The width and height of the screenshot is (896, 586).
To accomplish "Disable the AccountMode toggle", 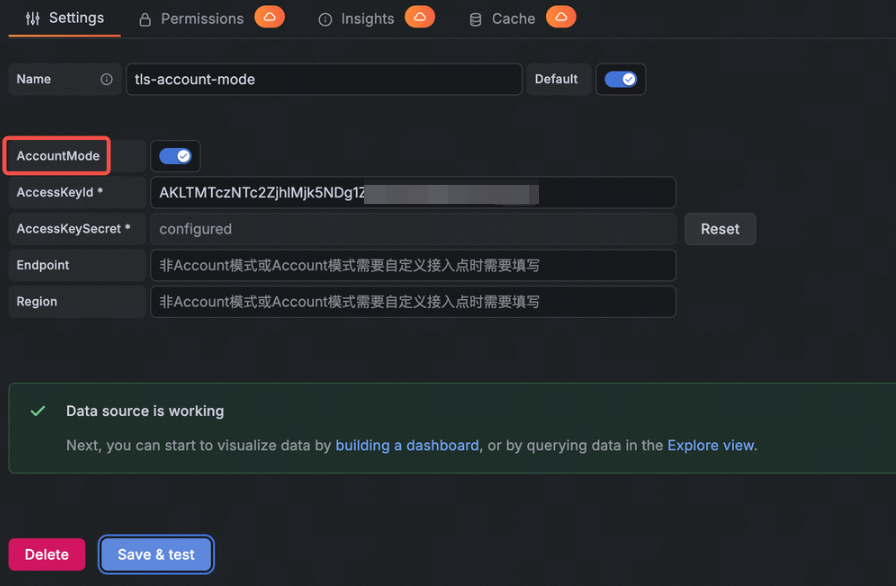I will [x=175, y=156].
